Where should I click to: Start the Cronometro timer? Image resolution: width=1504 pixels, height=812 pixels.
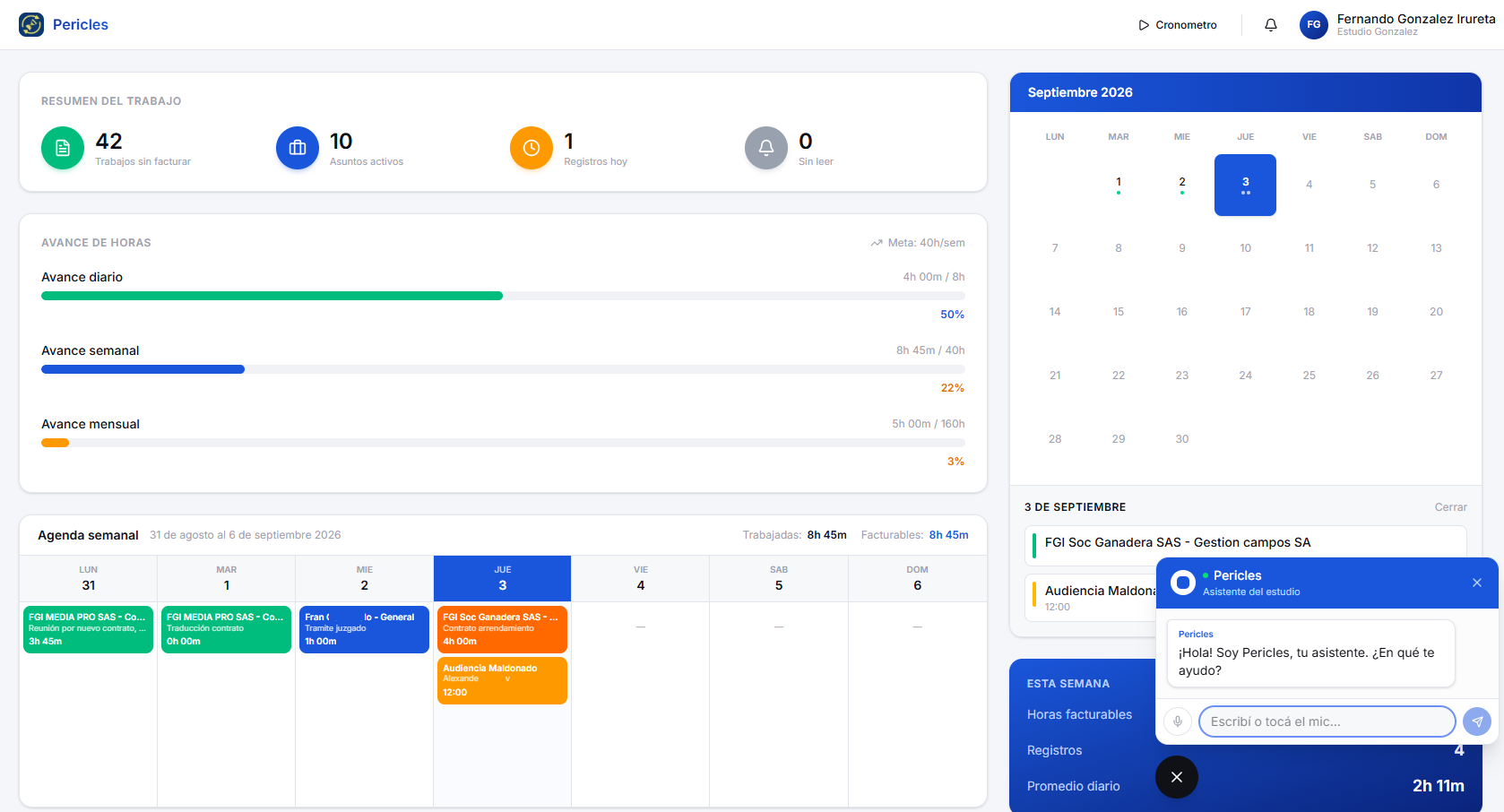click(x=1178, y=25)
